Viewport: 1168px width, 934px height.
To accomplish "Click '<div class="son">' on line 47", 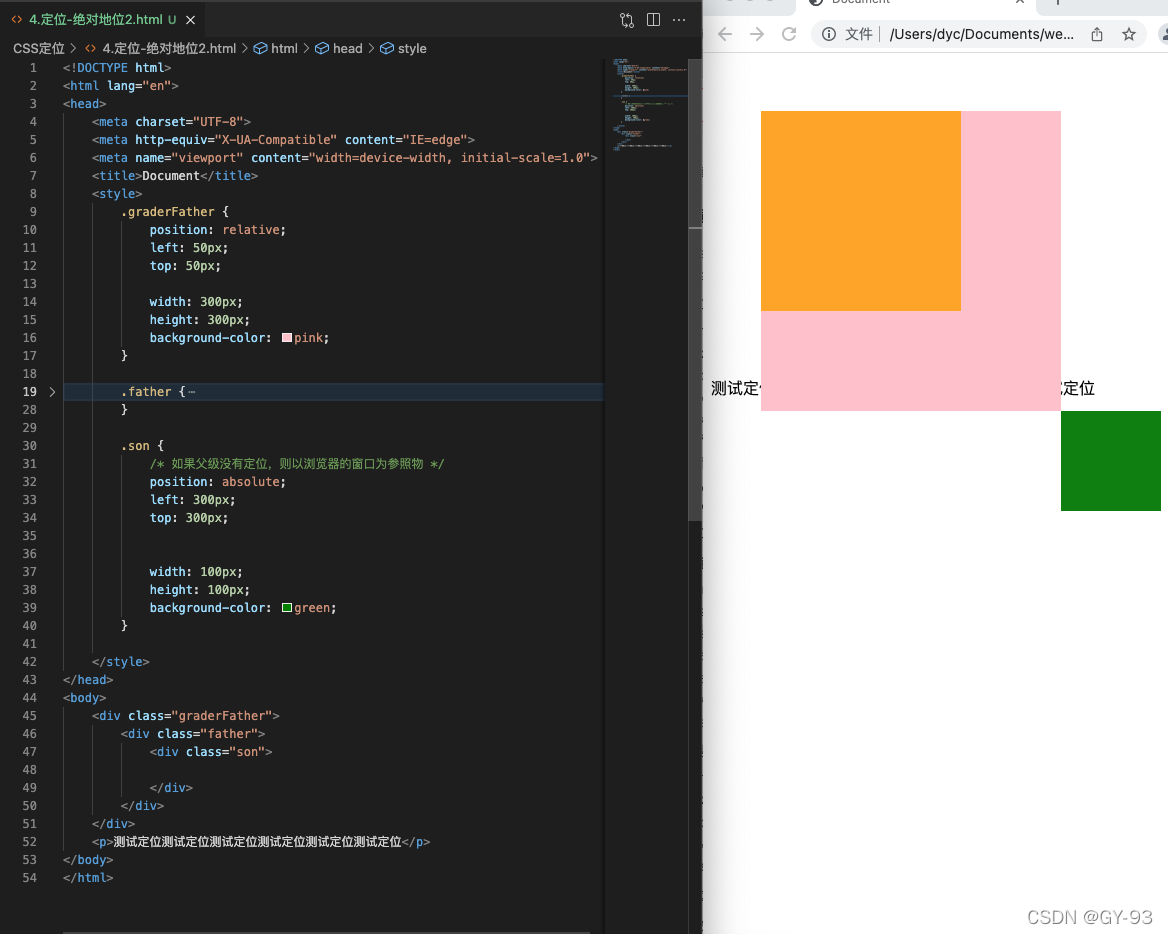I will [x=211, y=752].
